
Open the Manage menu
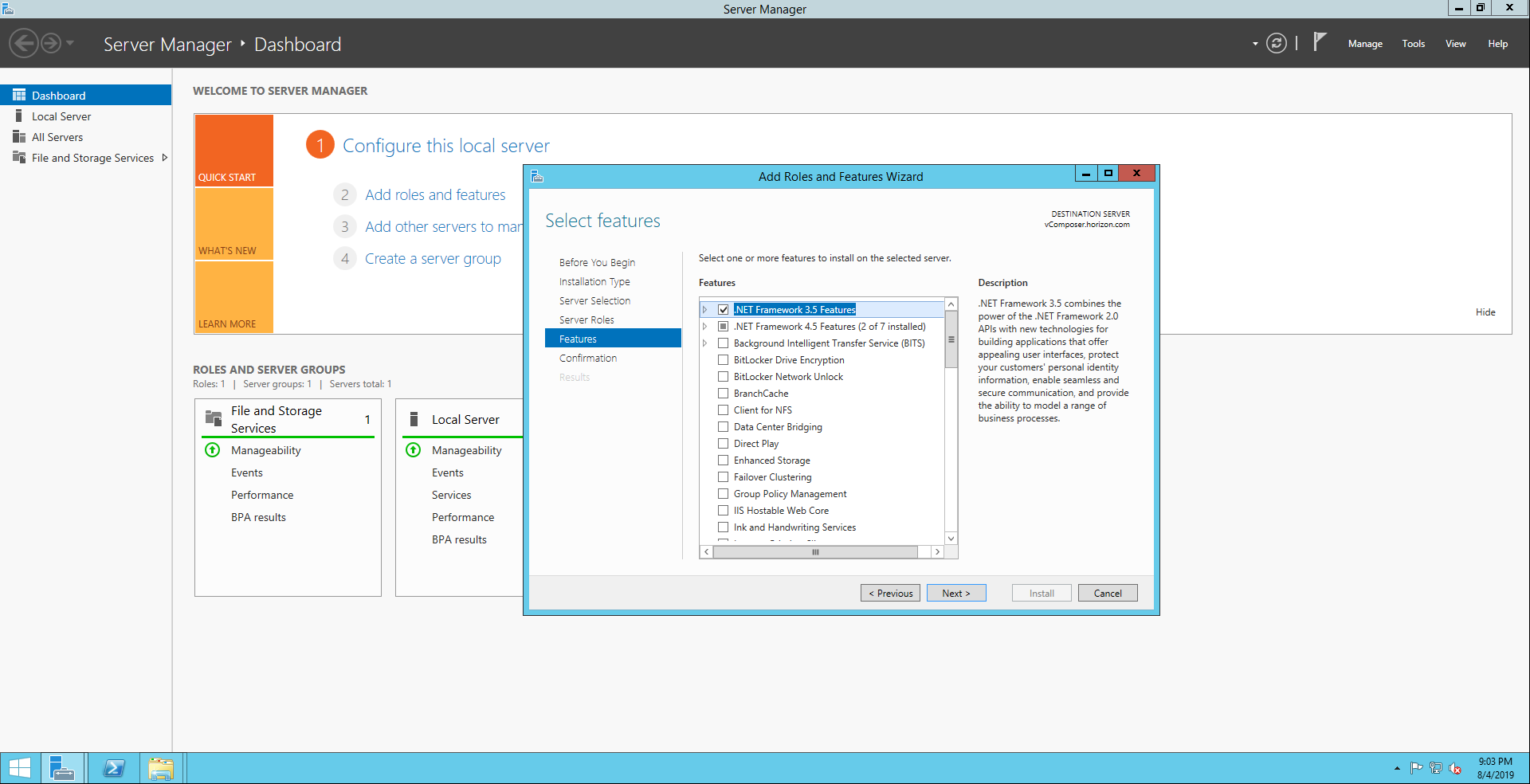1364,44
